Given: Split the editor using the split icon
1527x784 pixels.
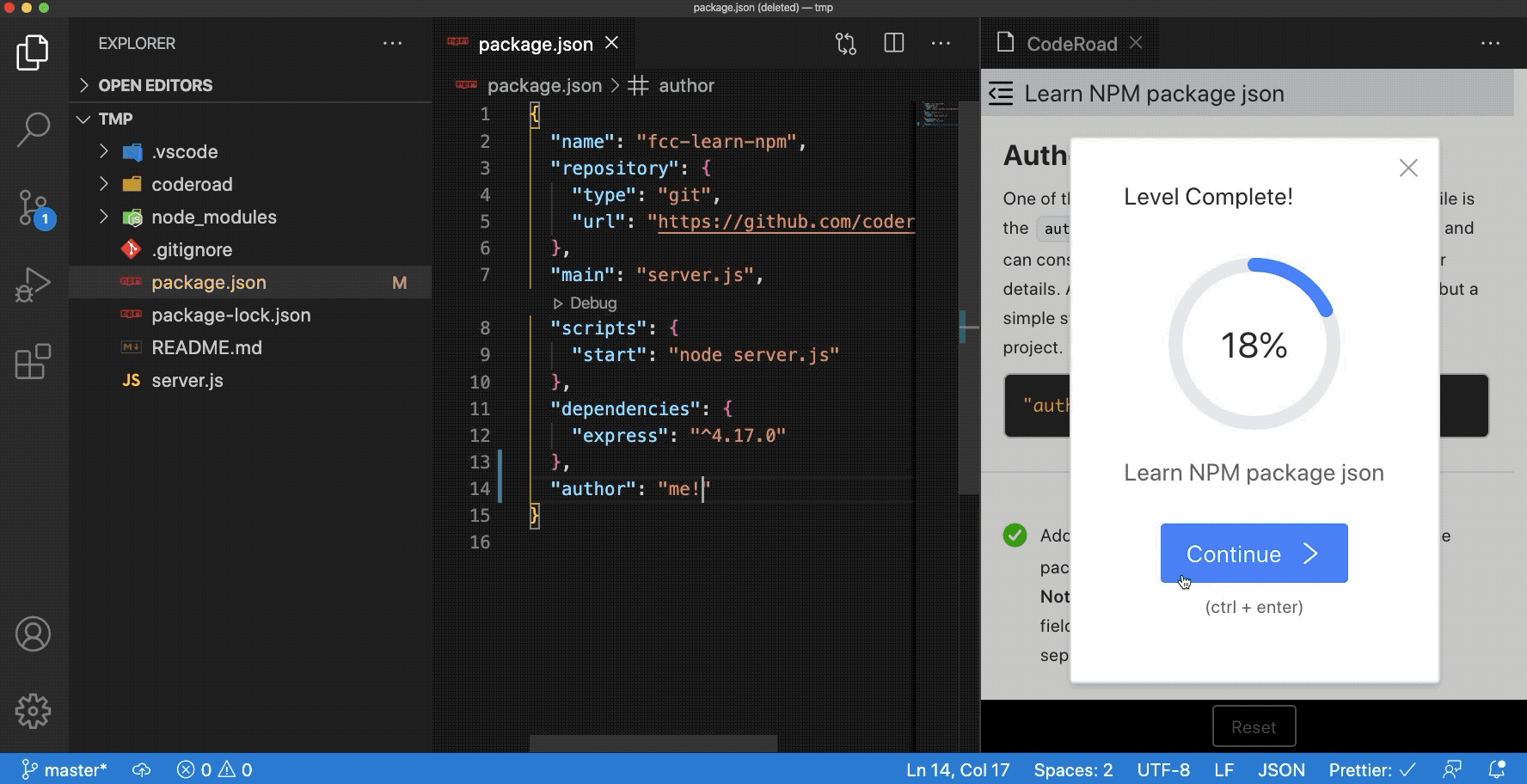Looking at the screenshot, I should (894, 42).
